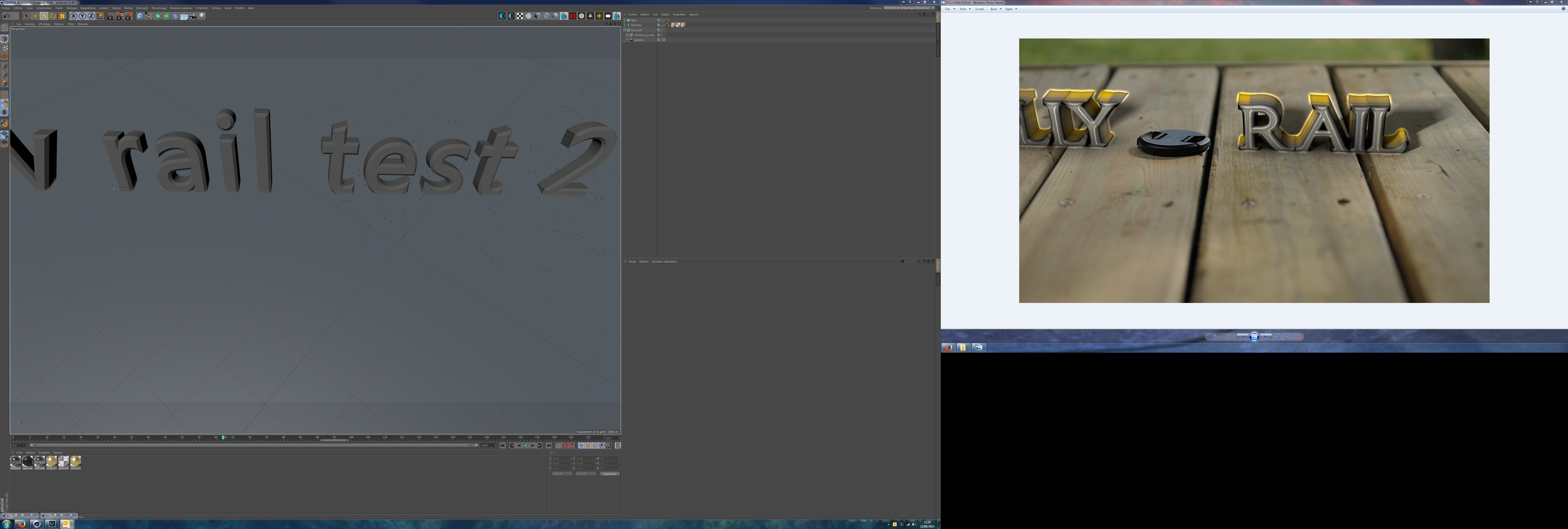The image size is (1568, 529).
Task: Collapse the top_null tree node
Action: [625, 30]
